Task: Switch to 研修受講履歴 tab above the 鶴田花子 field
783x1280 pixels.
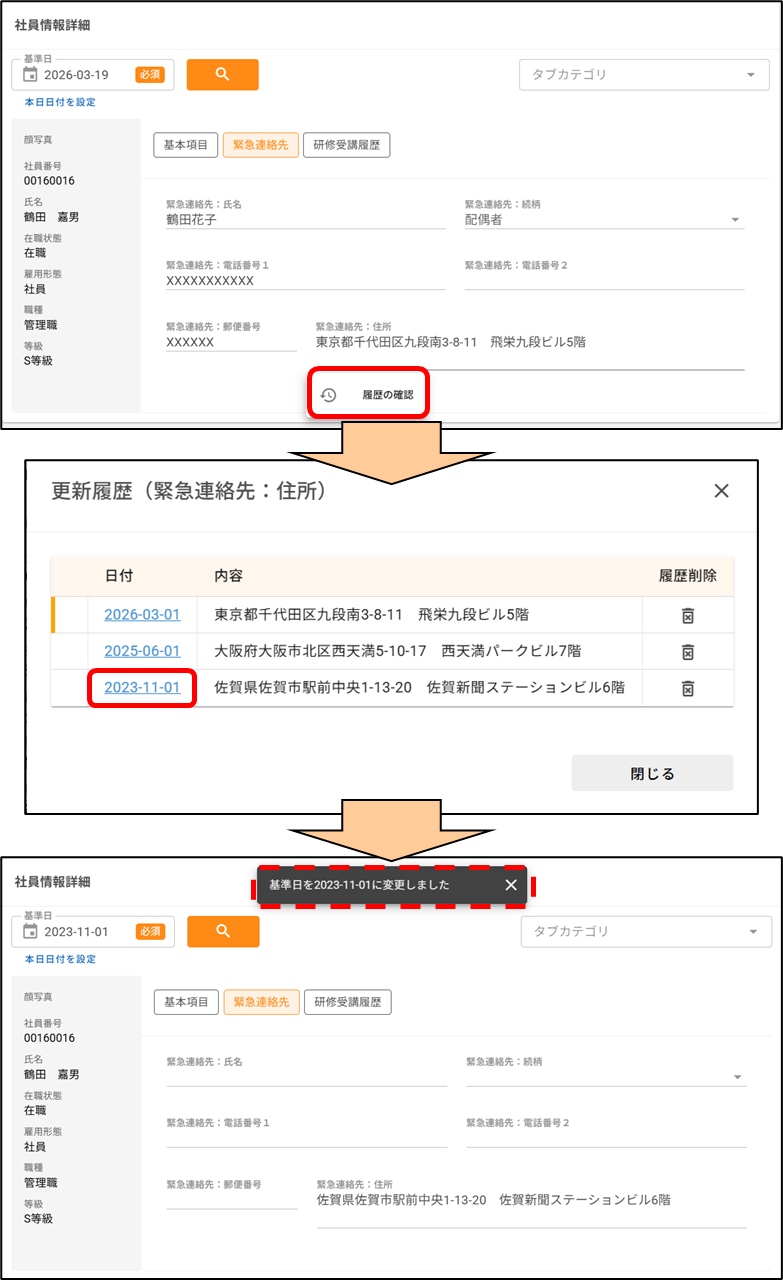Action: 346,145
